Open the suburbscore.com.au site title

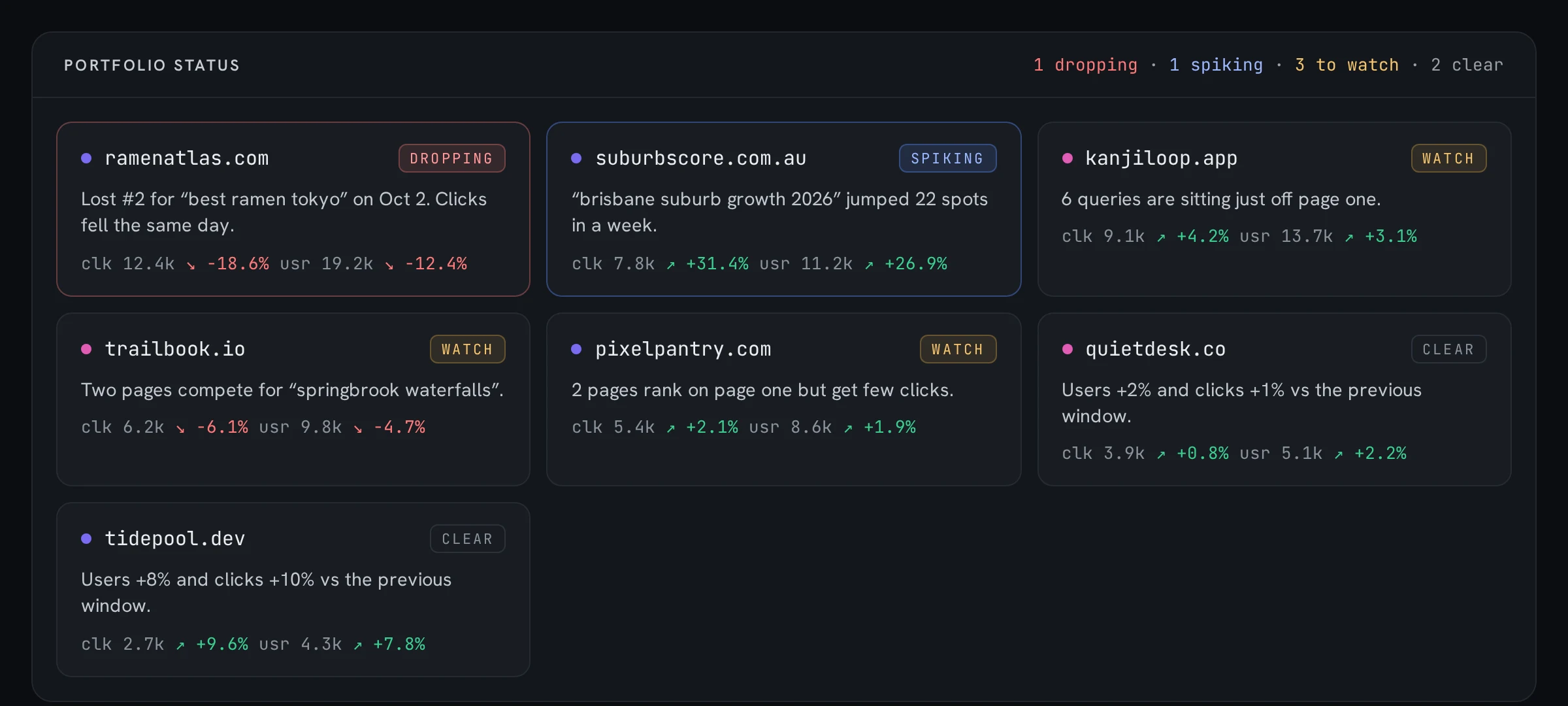point(700,158)
